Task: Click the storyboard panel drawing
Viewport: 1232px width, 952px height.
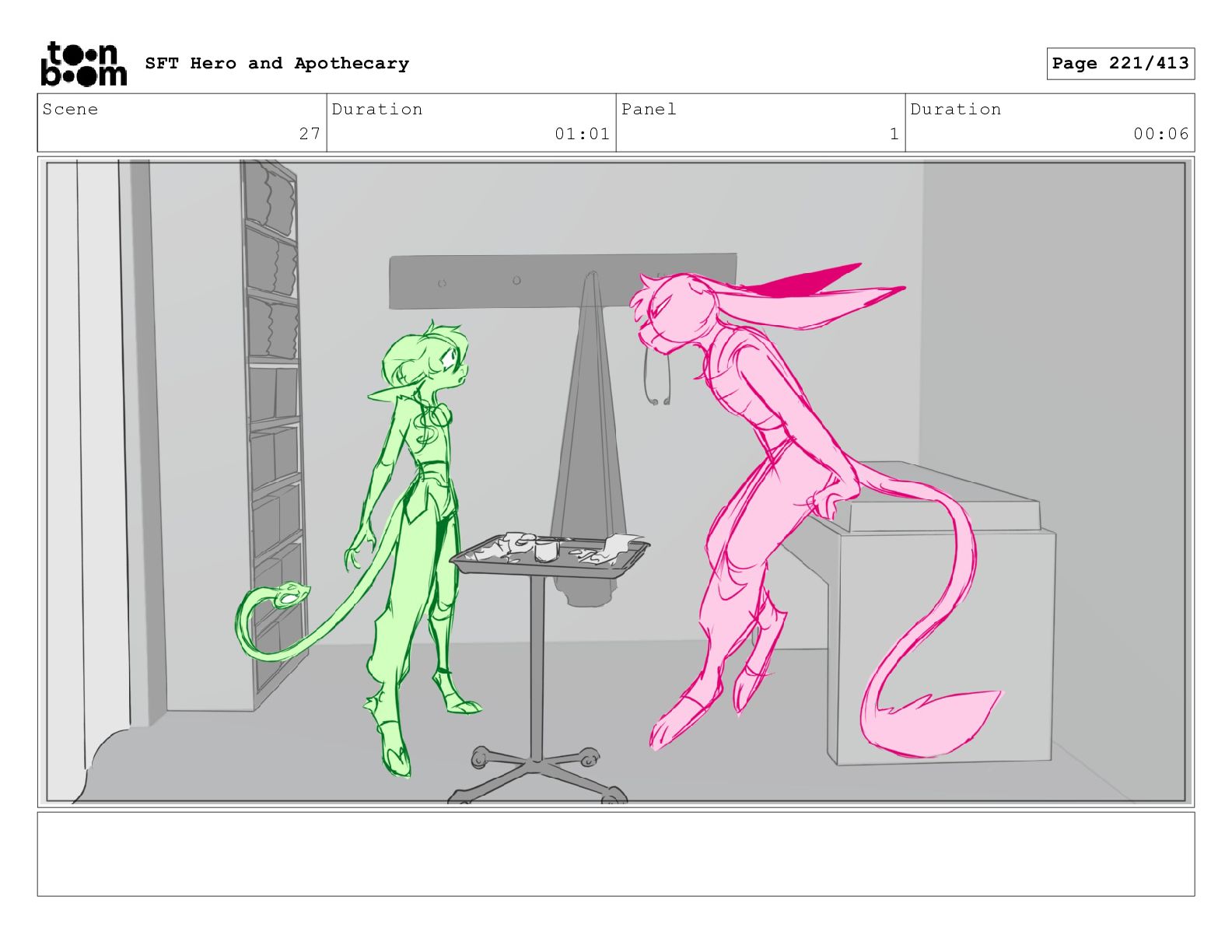Action: click(616, 481)
